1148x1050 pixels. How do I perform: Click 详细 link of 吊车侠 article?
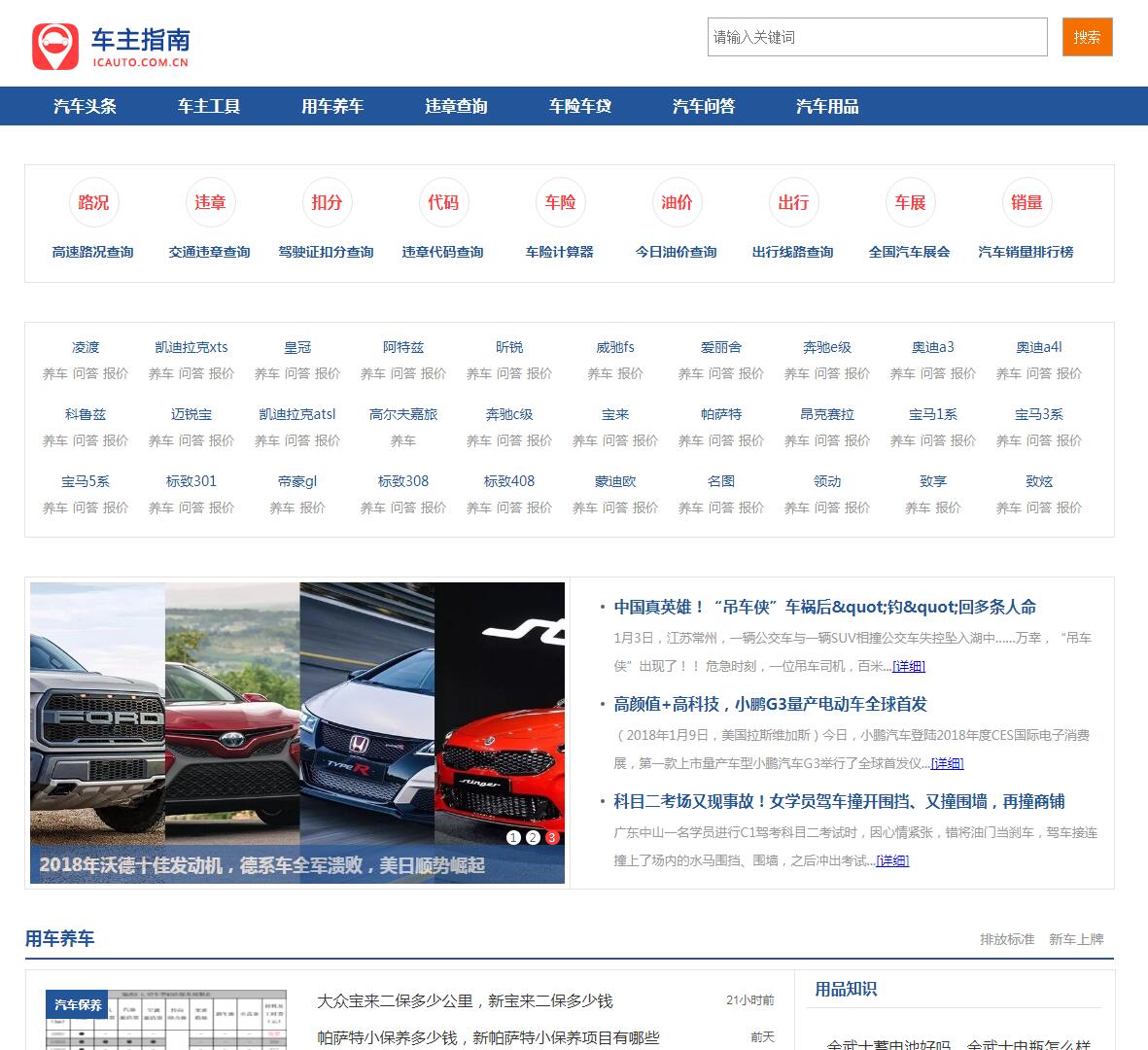pyautogui.click(x=909, y=666)
